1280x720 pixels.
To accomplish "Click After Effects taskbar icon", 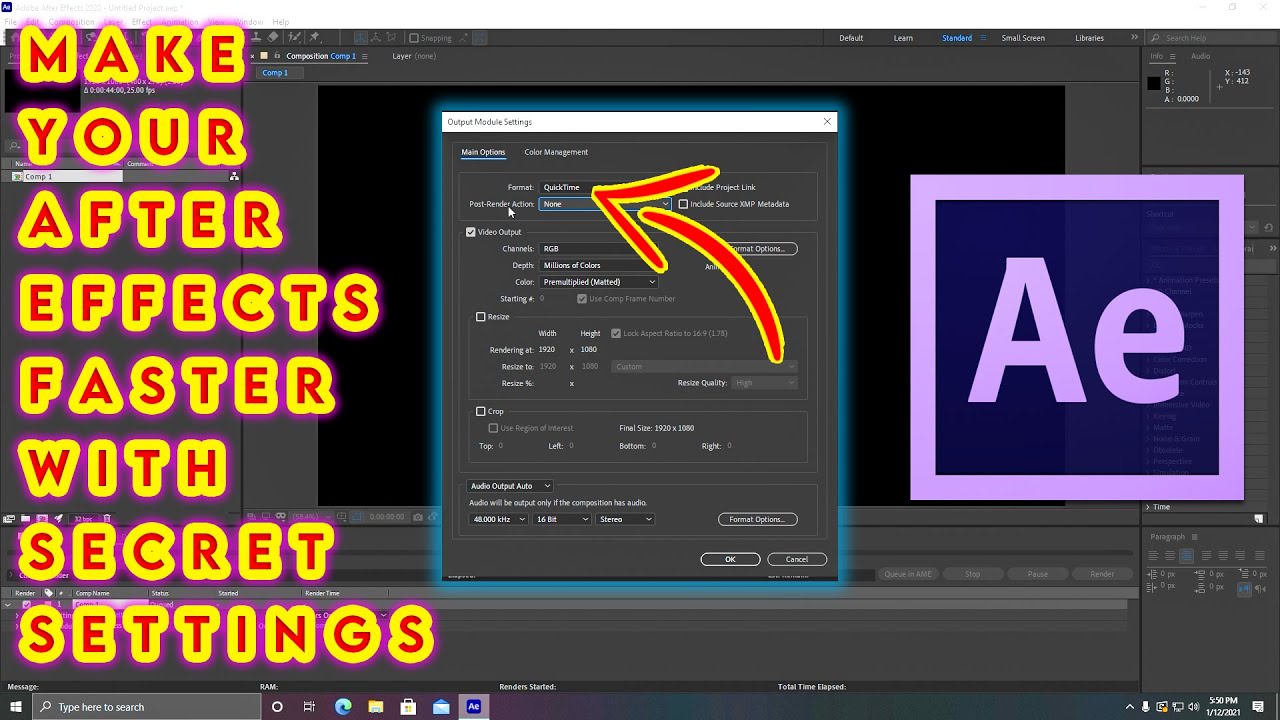I will click(474, 707).
